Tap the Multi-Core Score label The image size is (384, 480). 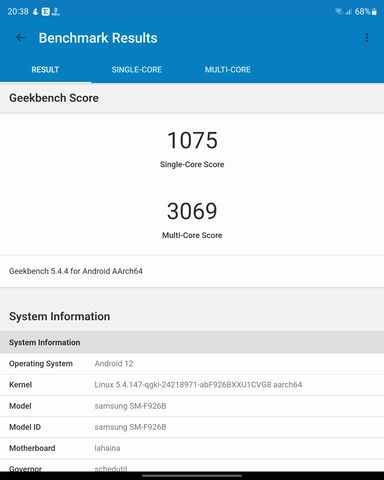(192, 235)
